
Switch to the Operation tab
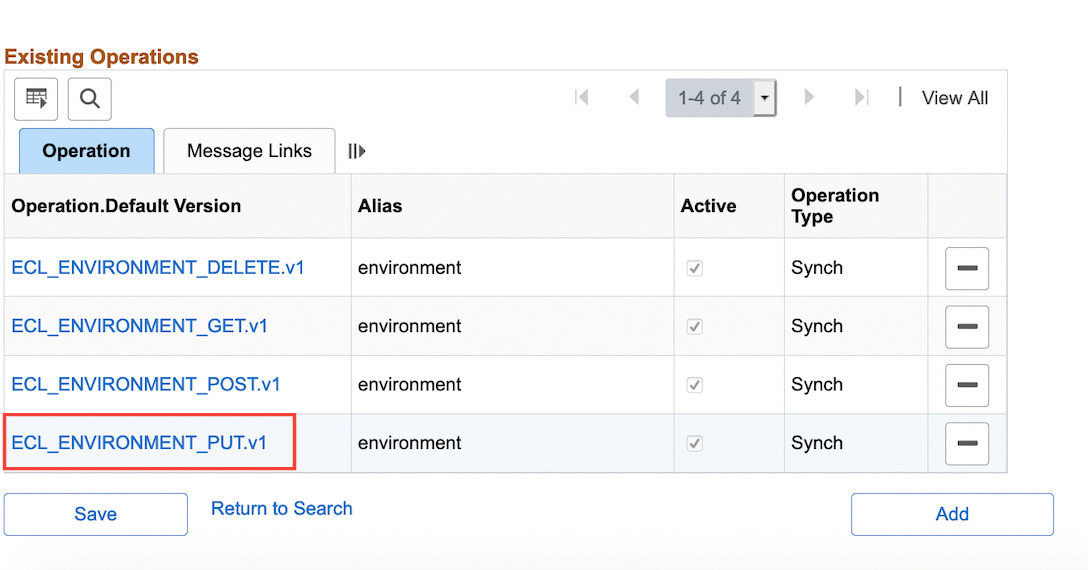pyautogui.click(x=87, y=151)
